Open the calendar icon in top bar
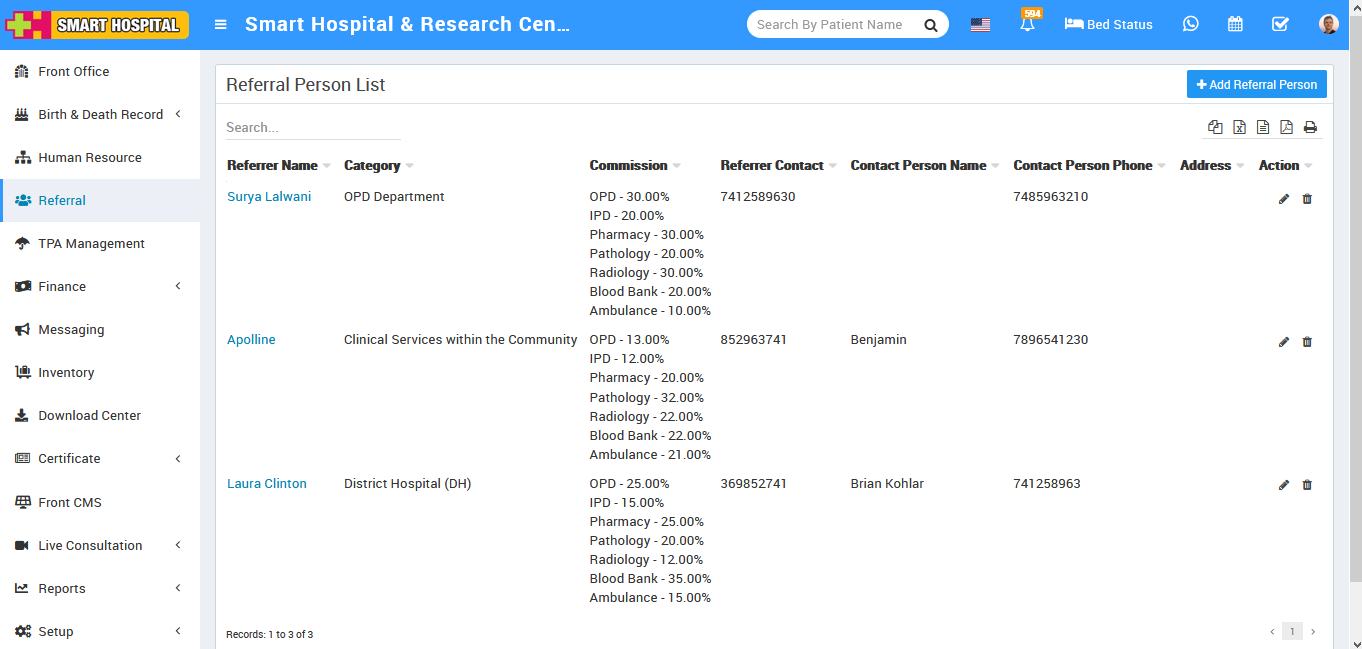The width and height of the screenshot is (1362, 649). click(1235, 24)
